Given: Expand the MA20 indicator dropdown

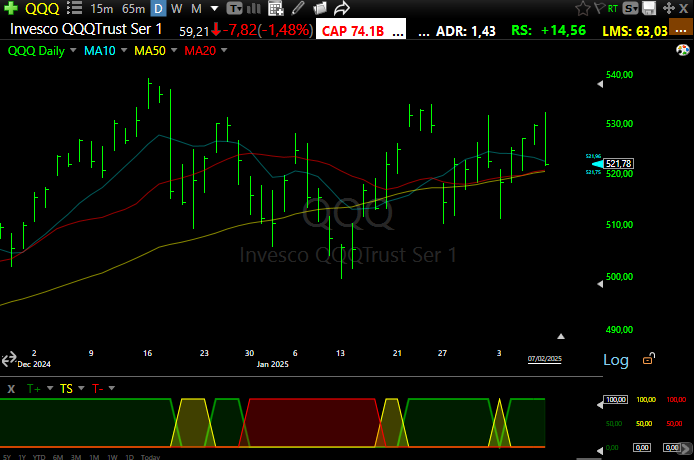Looking at the screenshot, I should (x=224, y=50).
